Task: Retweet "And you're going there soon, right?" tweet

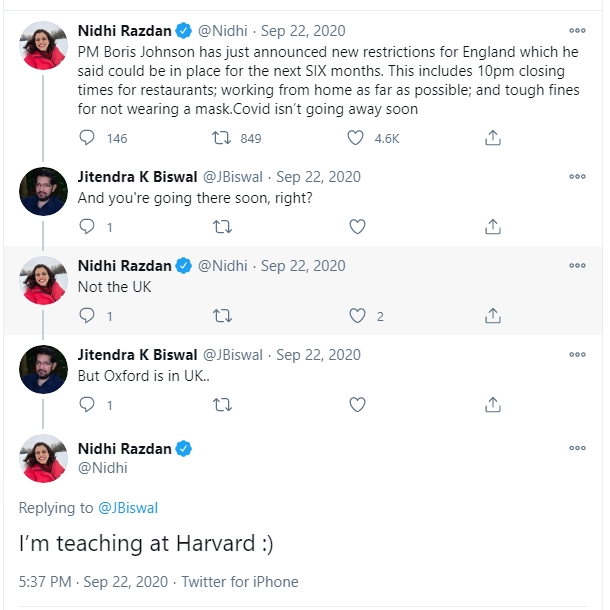Action: [x=224, y=227]
